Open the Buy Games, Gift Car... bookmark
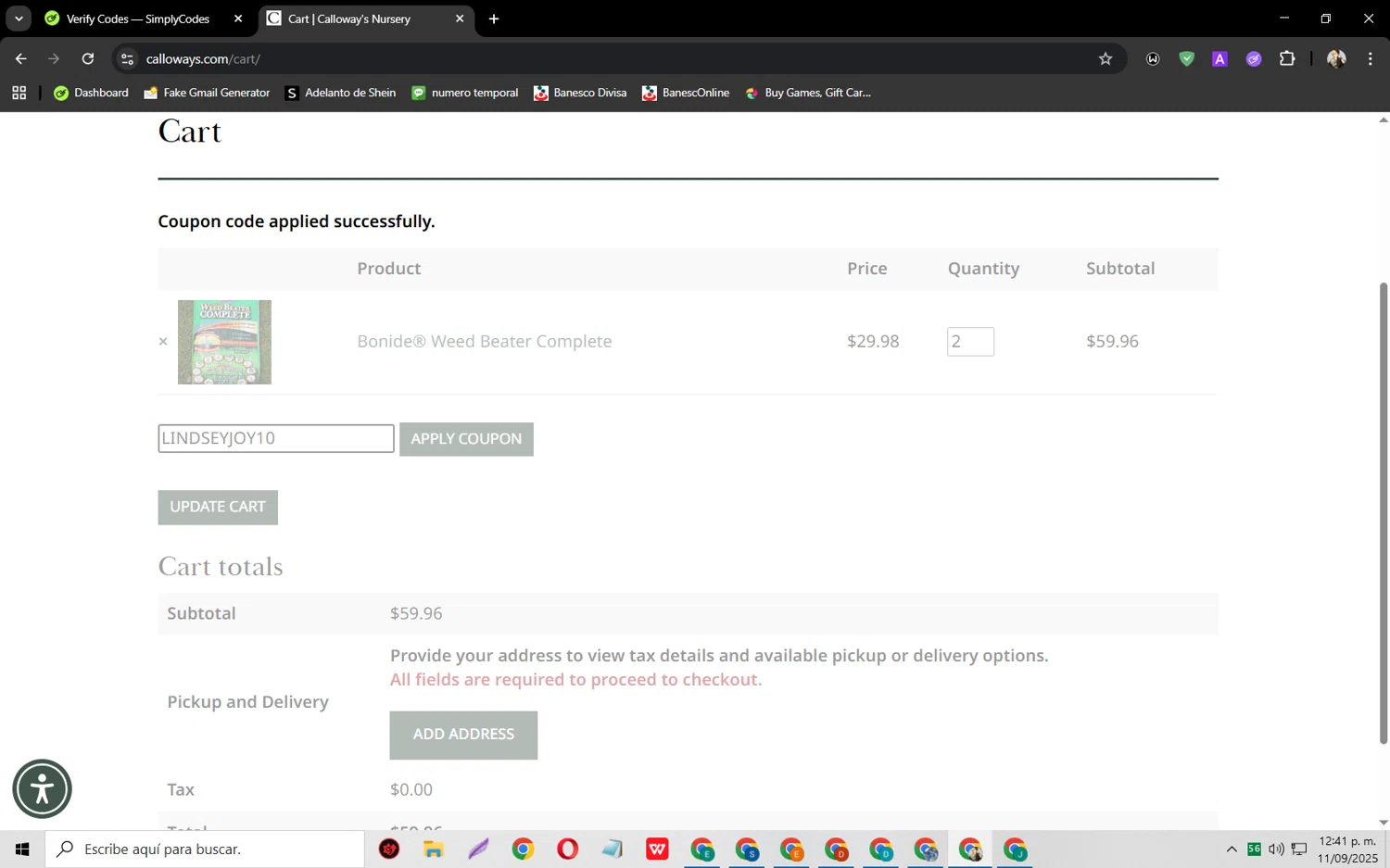Viewport: 1390px width, 868px height. pyautogui.click(x=807, y=93)
